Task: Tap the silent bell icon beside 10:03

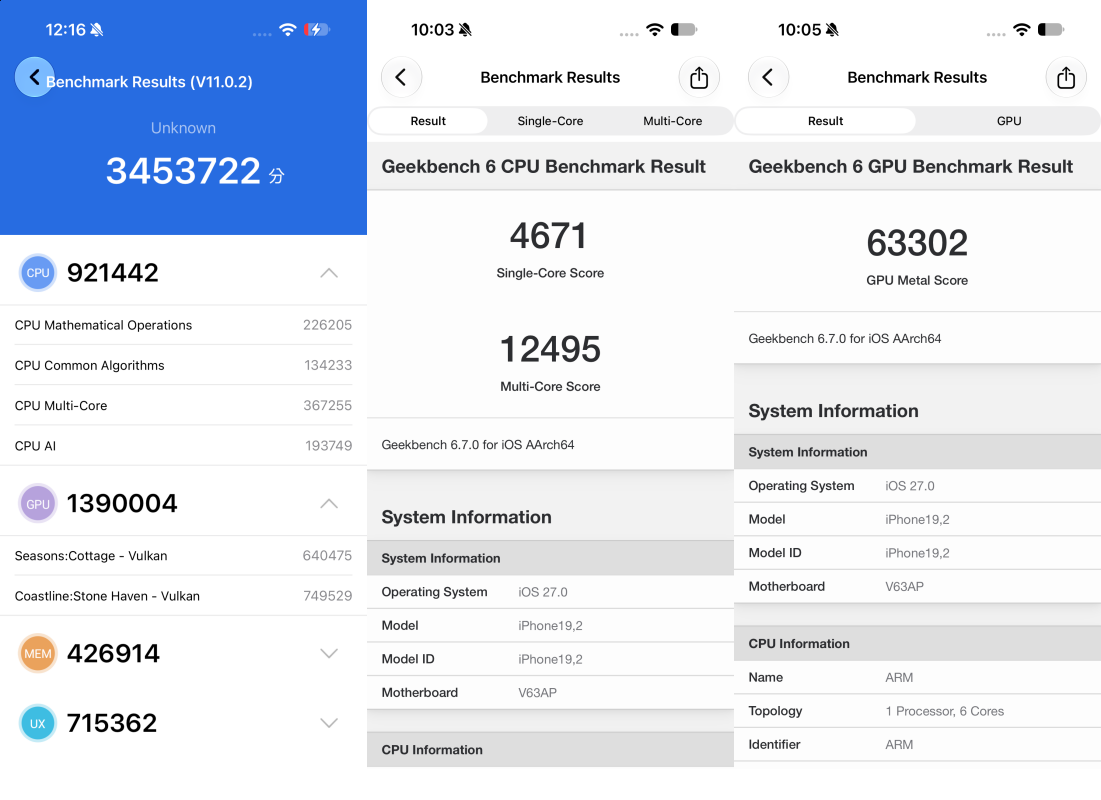Action: (x=466, y=29)
